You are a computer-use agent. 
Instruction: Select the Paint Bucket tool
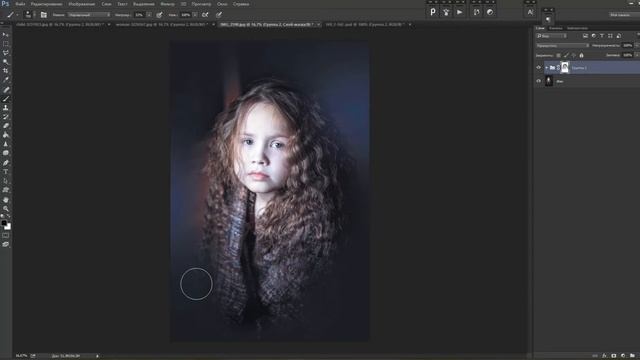(6, 135)
